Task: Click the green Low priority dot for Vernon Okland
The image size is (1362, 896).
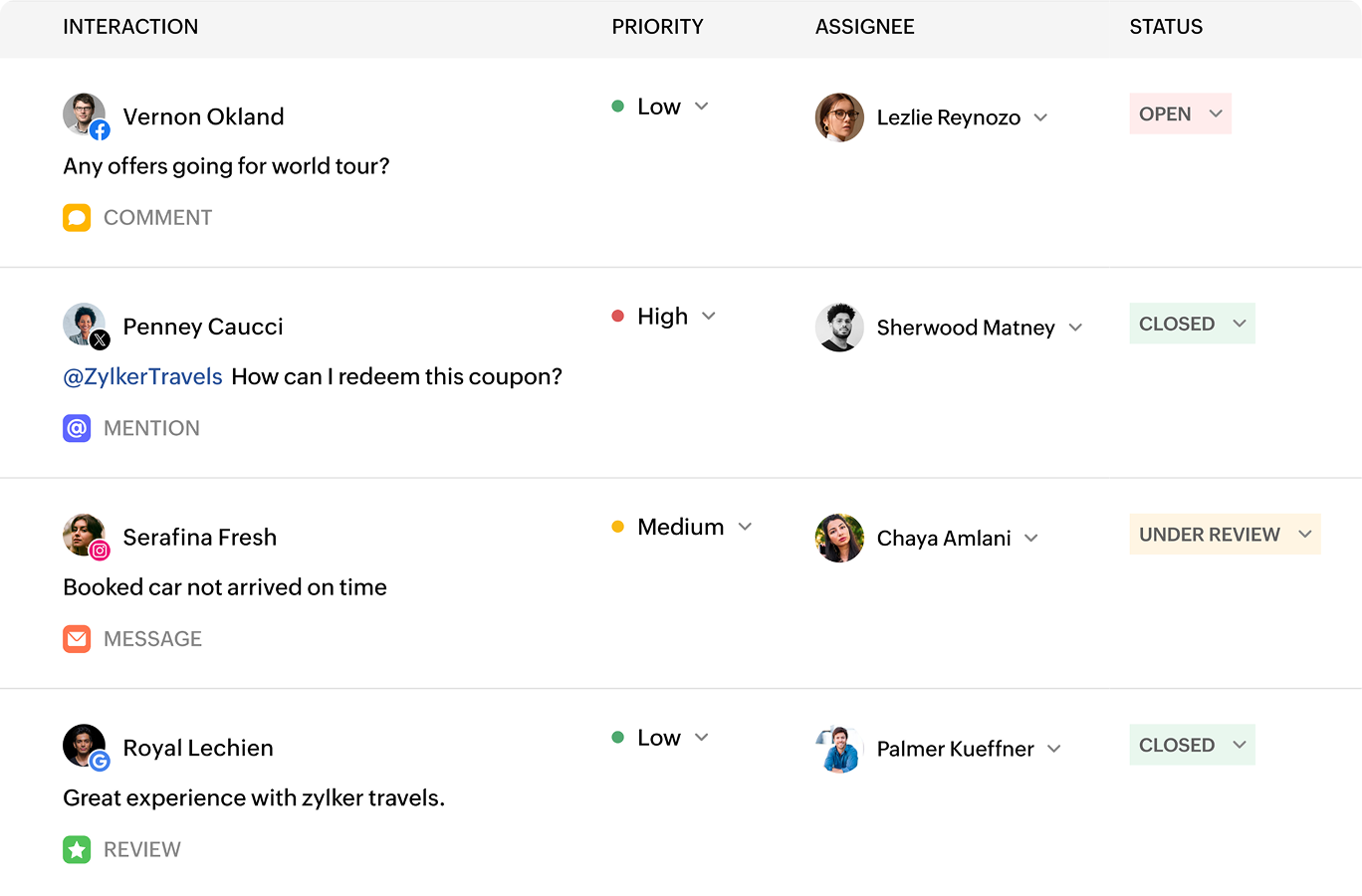Action: [x=617, y=107]
